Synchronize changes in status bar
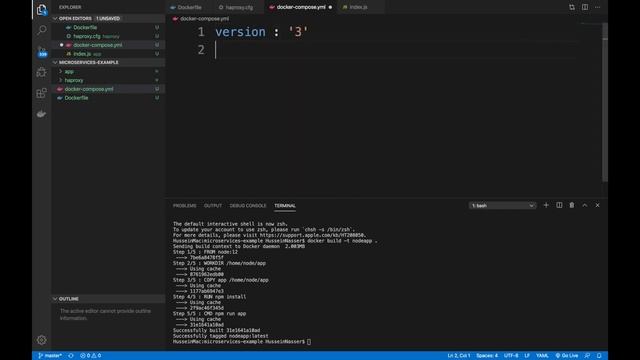The width and height of the screenshot is (640, 360). 71,356
